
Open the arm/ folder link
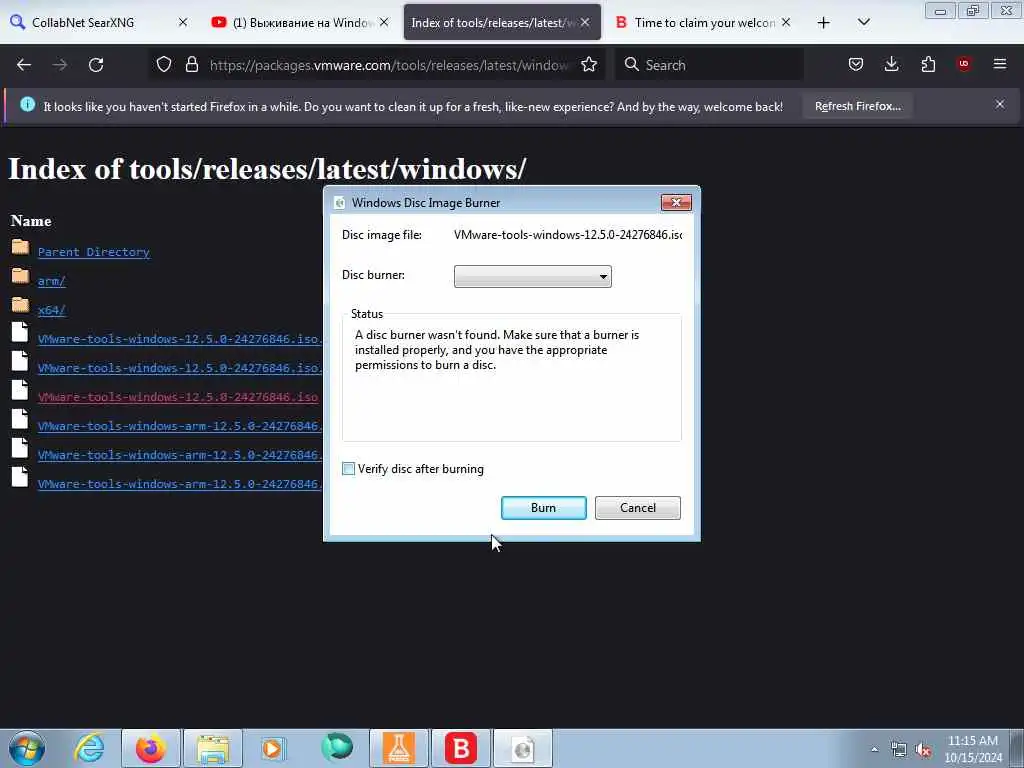pos(52,281)
